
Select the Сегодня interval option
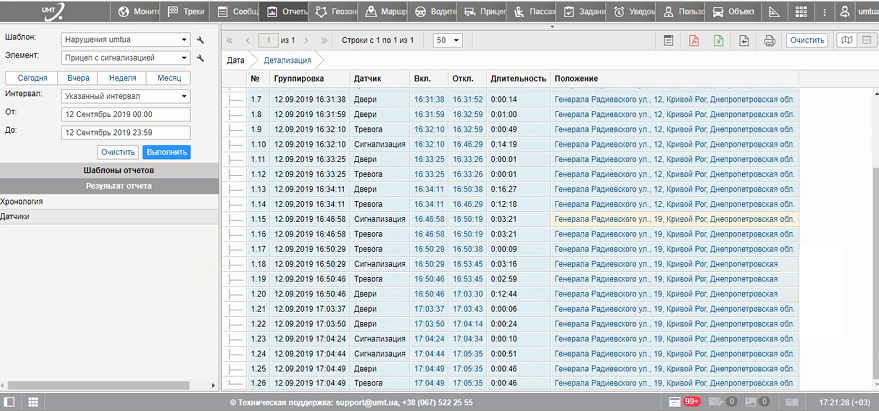[x=32, y=78]
